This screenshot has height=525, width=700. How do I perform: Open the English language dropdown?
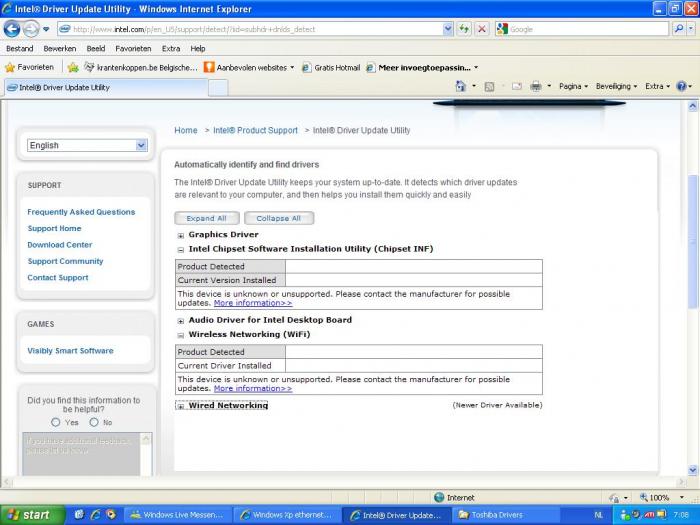click(x=88, y=145)
